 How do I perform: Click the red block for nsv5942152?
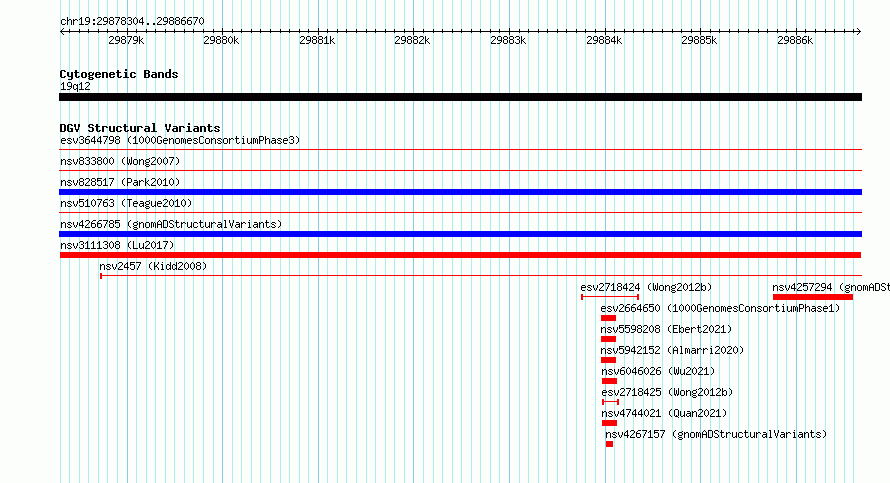608,360
